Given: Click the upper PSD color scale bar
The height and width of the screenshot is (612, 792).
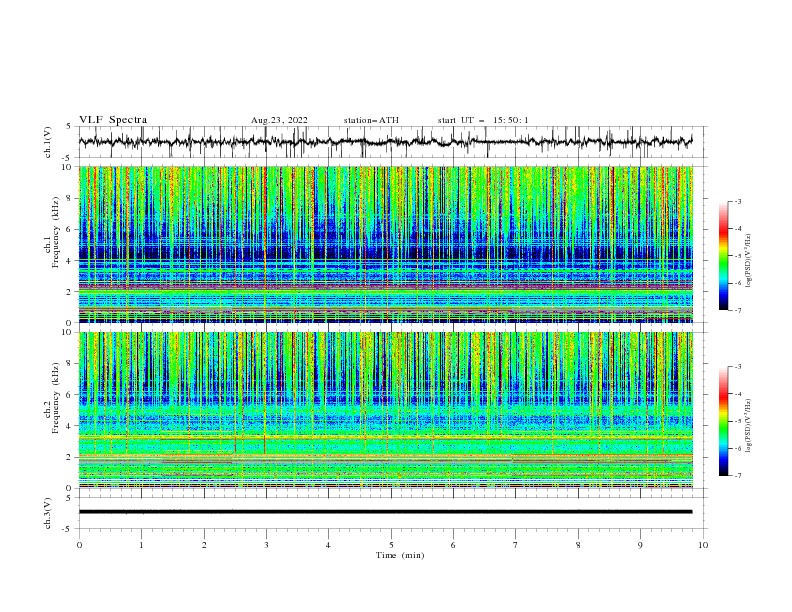Looking at the screenshot, I should [x=724, y=255].
